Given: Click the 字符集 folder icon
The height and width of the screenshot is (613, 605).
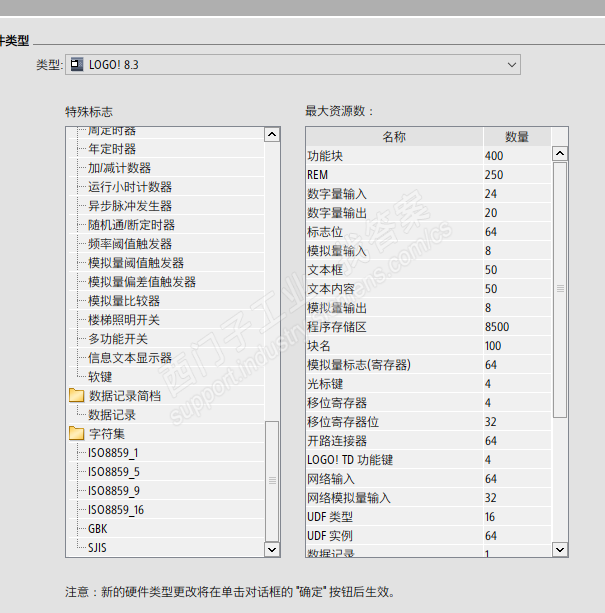Looking at the screenshot, I should (77, 433).
